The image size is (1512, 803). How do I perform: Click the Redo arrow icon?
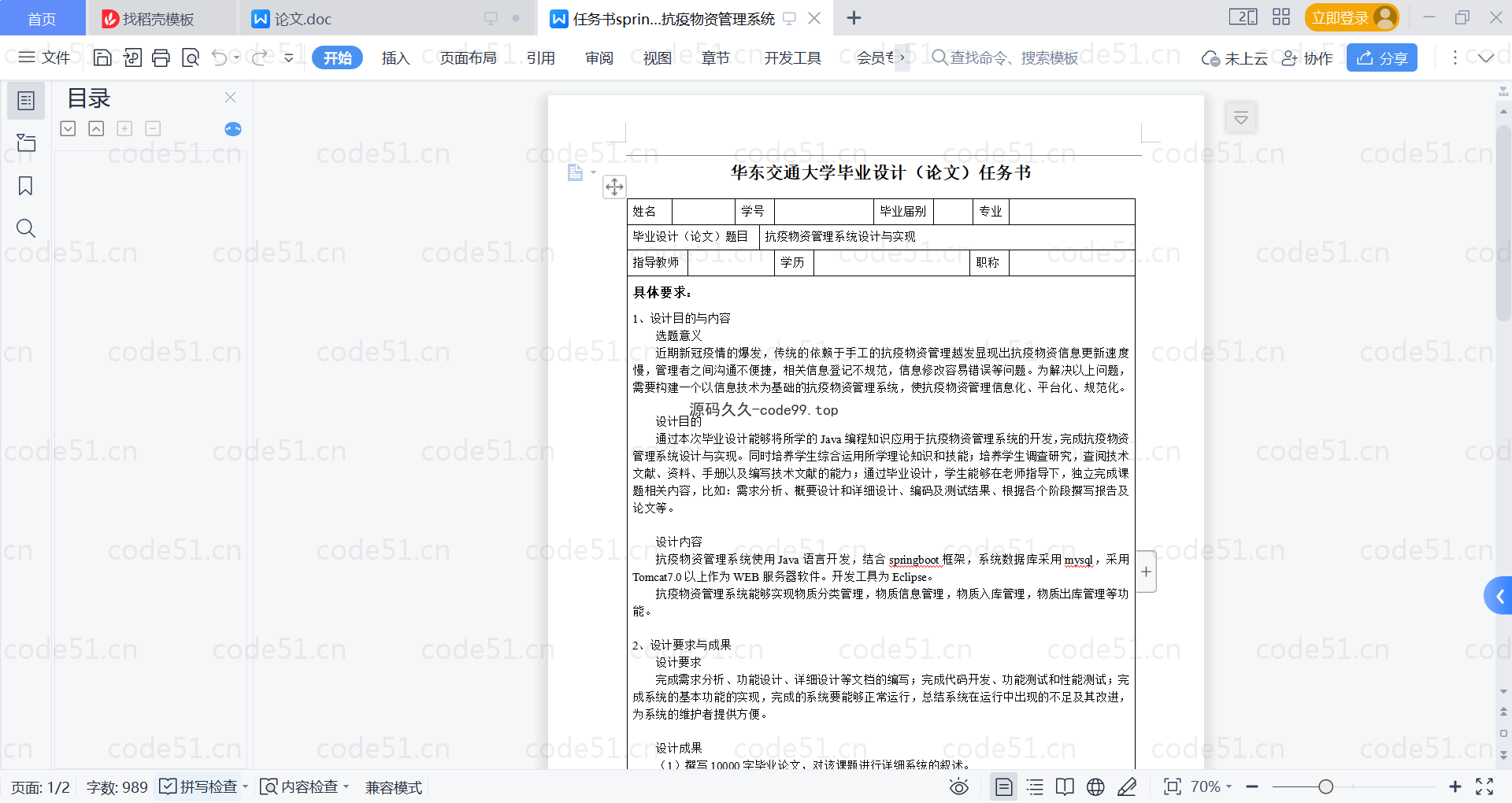pos(260,57)
